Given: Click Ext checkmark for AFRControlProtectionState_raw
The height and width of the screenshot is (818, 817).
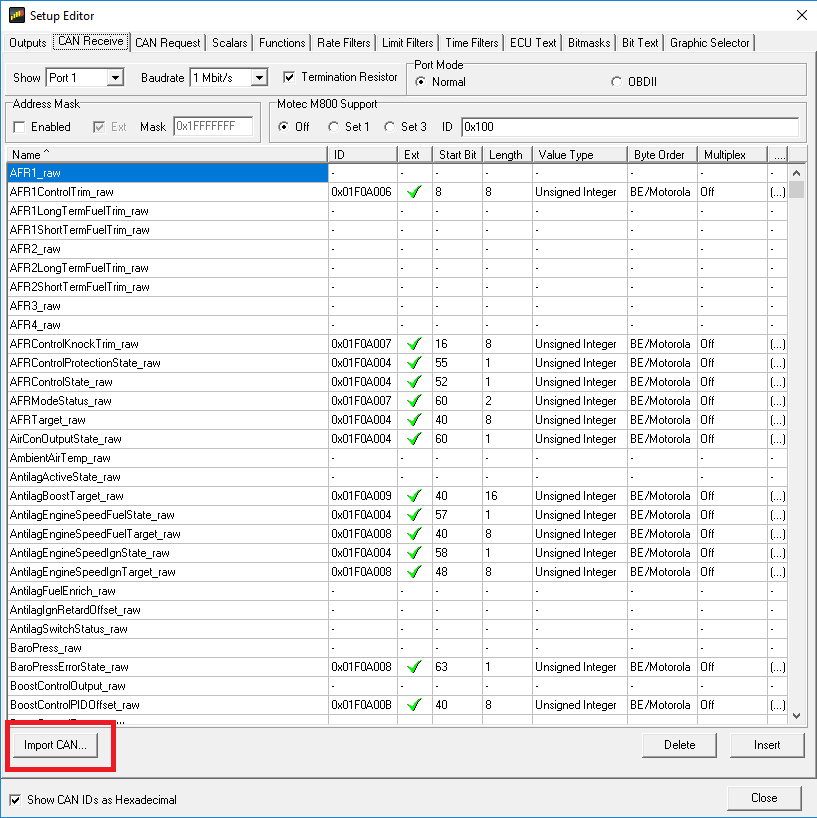Looking at the screenshot, I should (414, 363).
